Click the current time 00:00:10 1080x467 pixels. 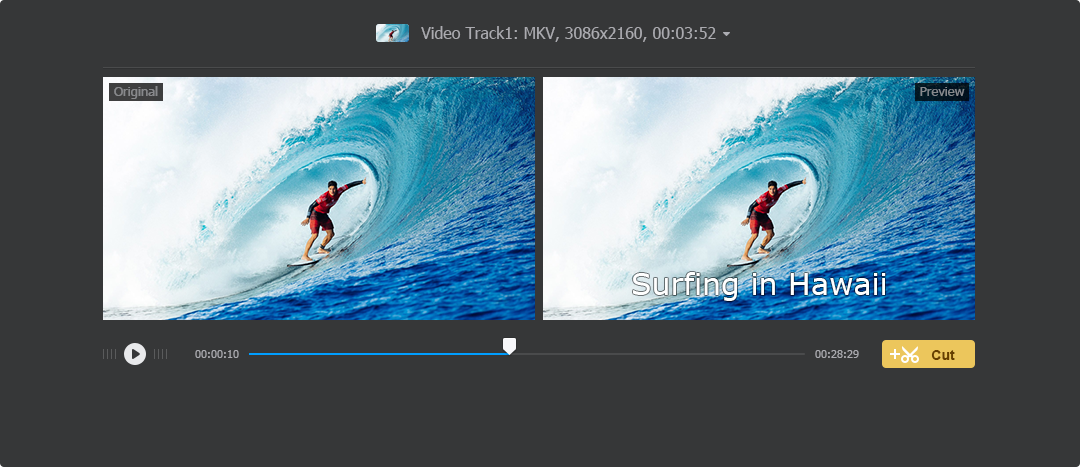click(217, 354)
